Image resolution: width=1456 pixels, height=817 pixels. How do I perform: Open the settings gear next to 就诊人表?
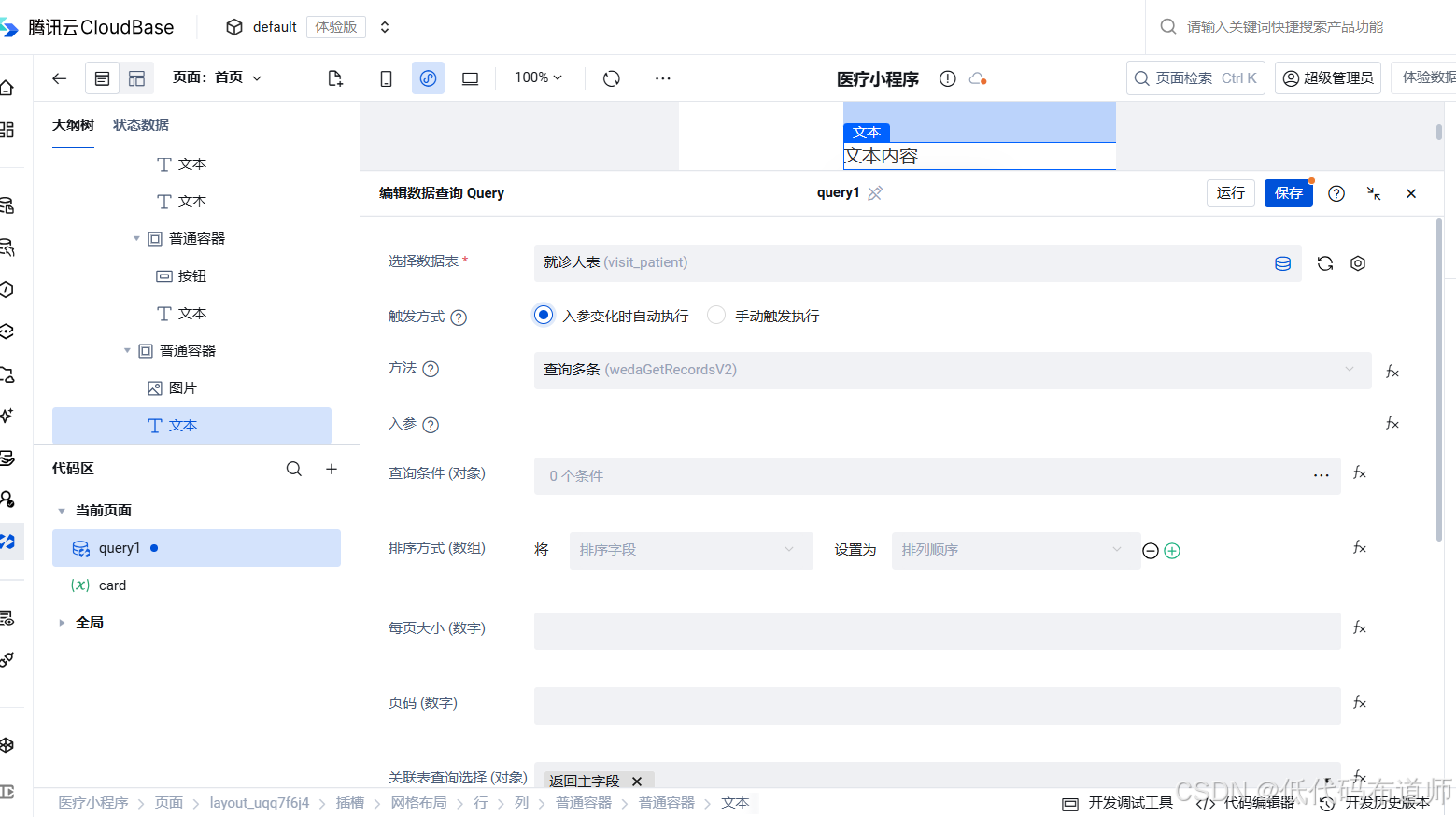click(1357, 263)
